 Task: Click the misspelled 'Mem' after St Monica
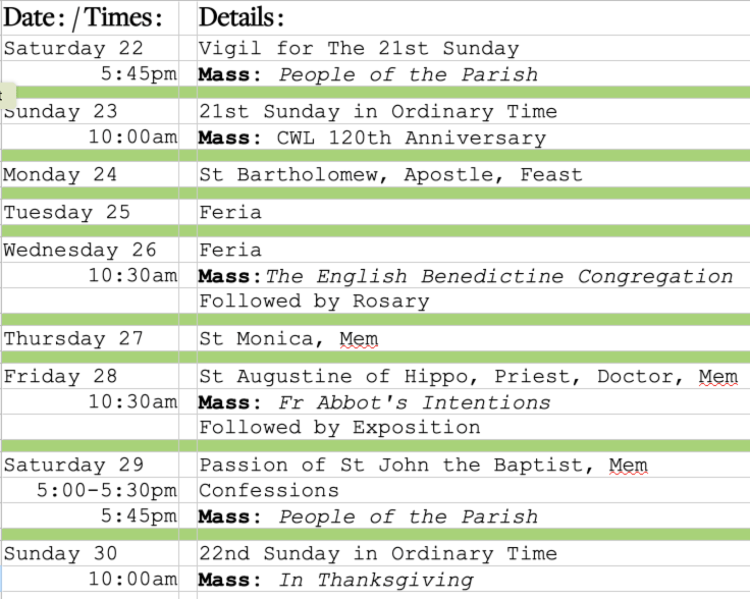pos(359,339)
